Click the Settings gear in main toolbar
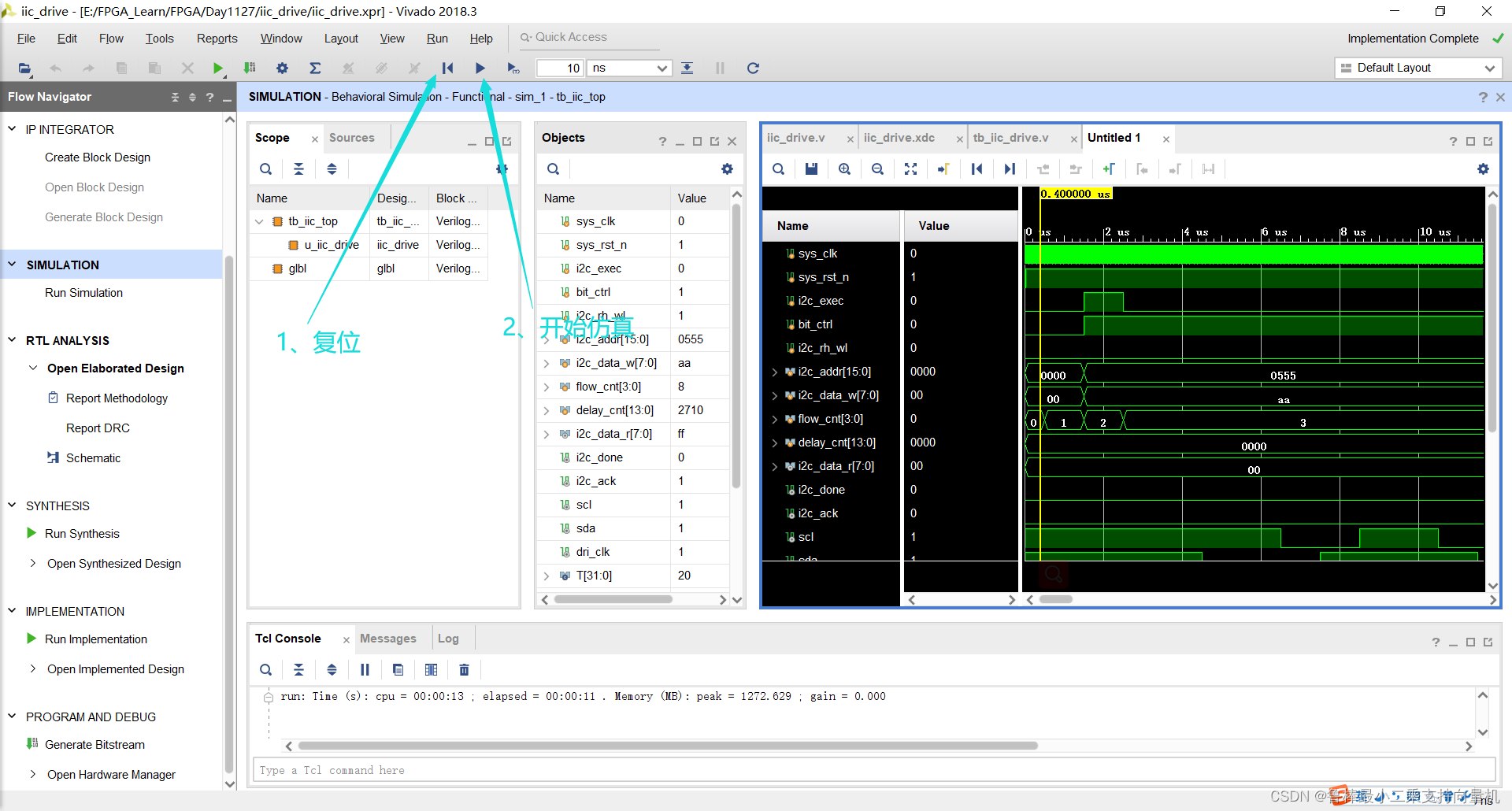Viewport: 1512px width, 811px height. coord(282,69)
